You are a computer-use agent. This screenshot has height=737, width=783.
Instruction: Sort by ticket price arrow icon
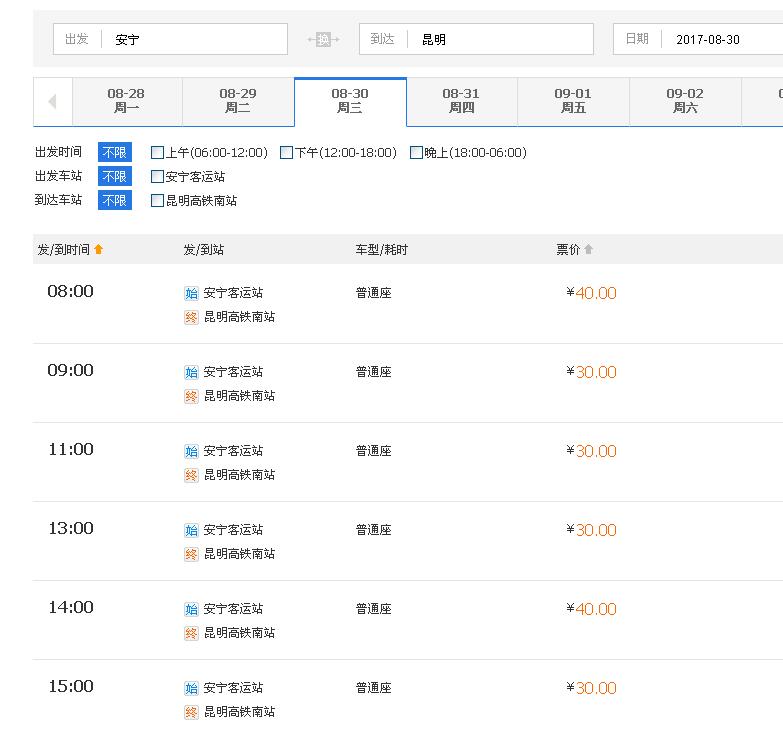(588, 249)
